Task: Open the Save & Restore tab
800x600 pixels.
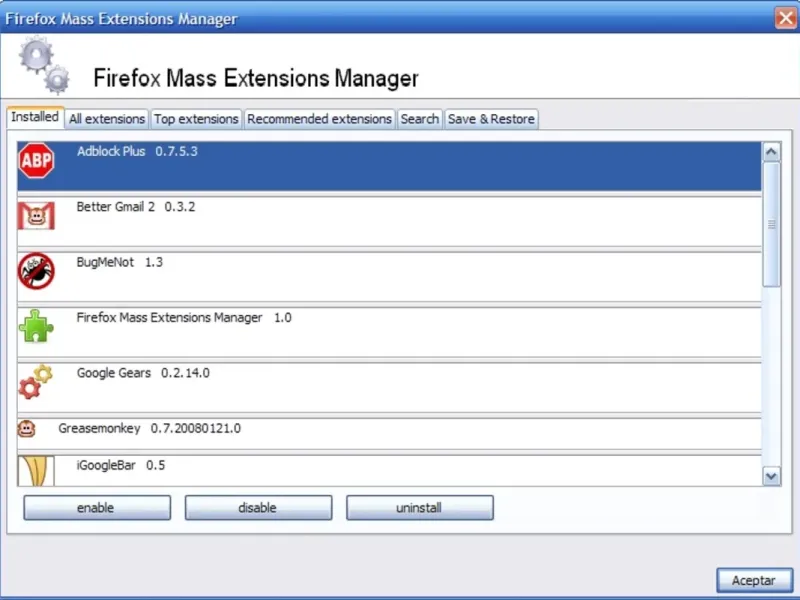Action: [491, 119]
